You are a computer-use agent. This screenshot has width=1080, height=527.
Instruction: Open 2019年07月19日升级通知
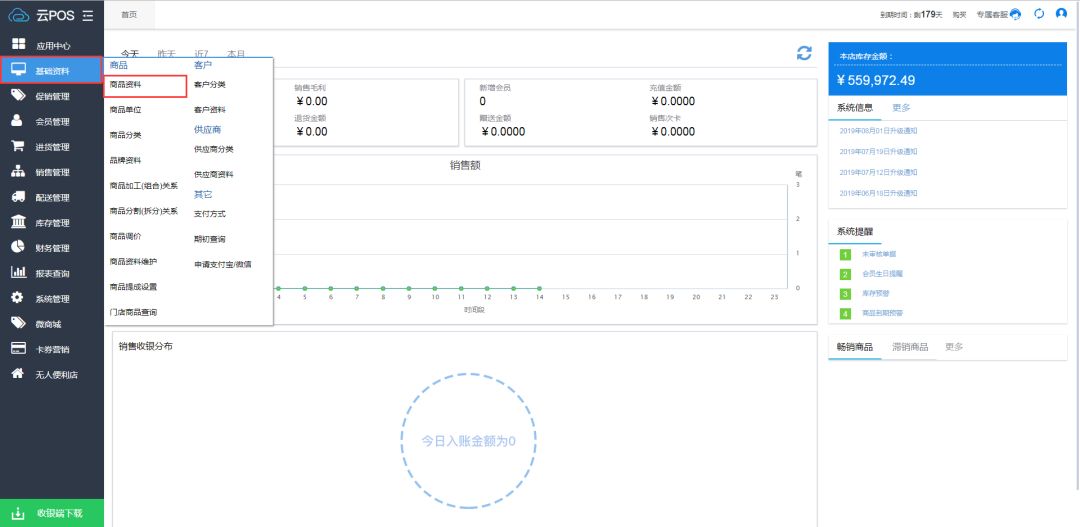tap(878, 152)
